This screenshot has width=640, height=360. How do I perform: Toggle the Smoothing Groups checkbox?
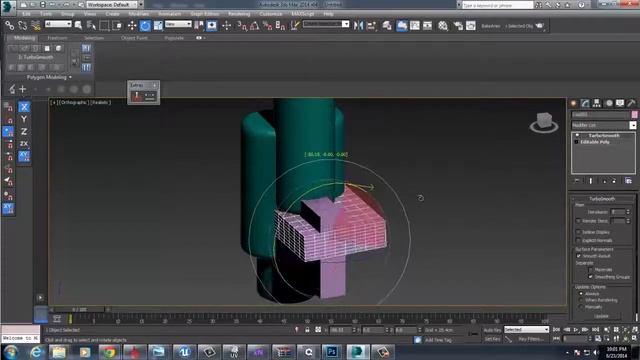click(x=590, y=277)
